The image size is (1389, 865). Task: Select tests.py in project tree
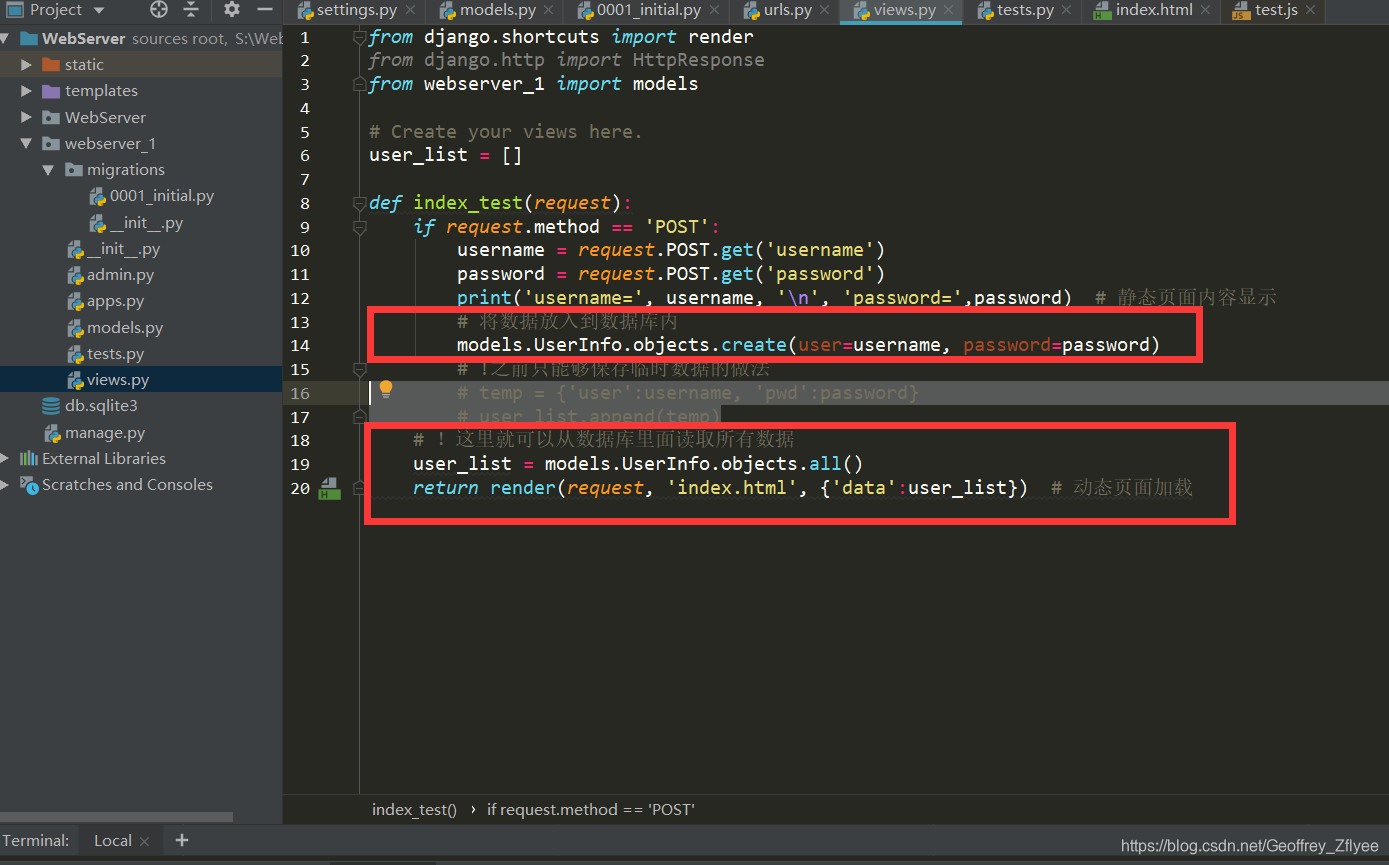(115, 354)
